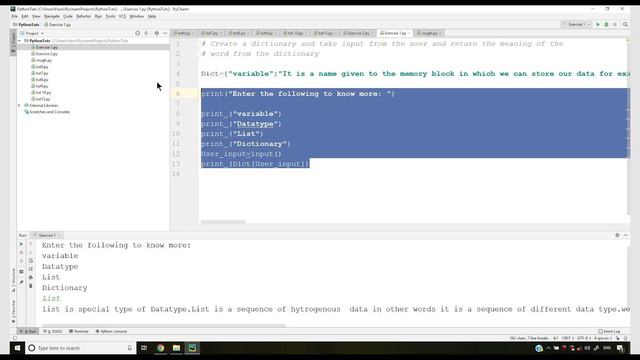Toggle scroll to end in console
The image size is (640, 360).
click(x=31, y=269)
